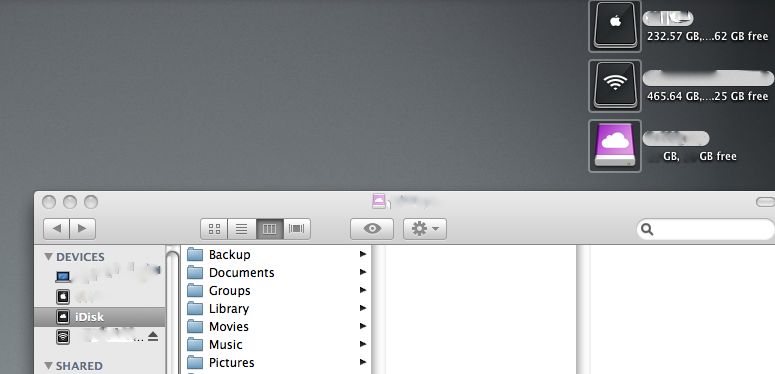775x374 pixels.
Task: Click the Backup folder icon
Action: point(195,254)
